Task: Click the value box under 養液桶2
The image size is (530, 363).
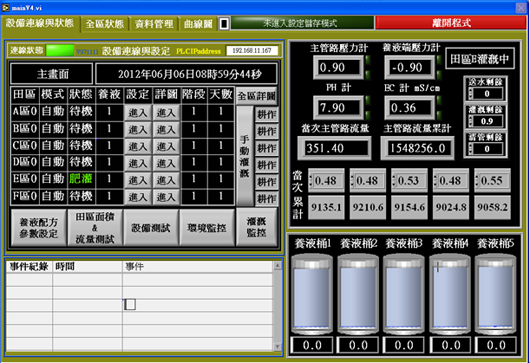Action: click(358, 345)
